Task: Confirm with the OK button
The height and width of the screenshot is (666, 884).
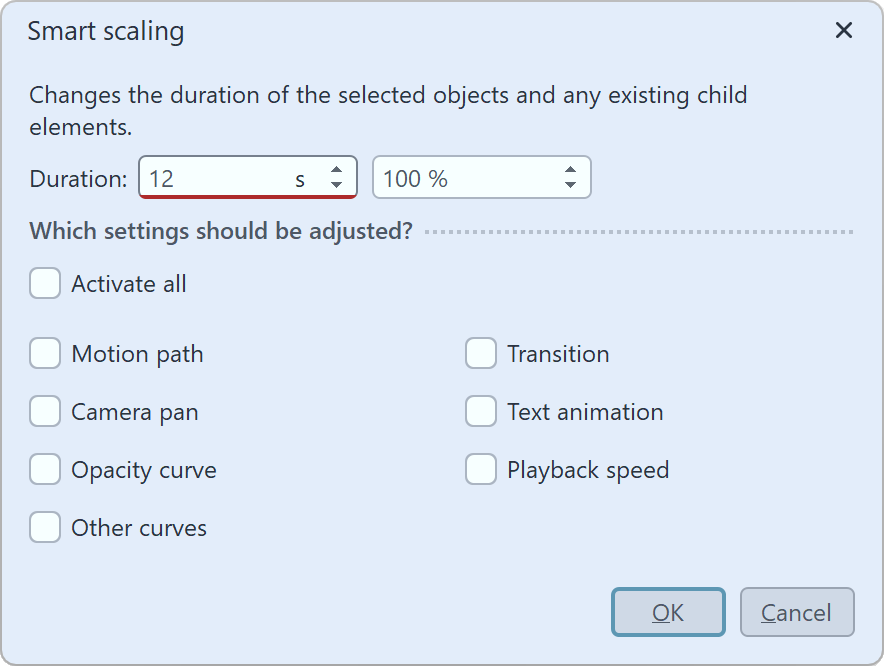Action: pos(668,612)
